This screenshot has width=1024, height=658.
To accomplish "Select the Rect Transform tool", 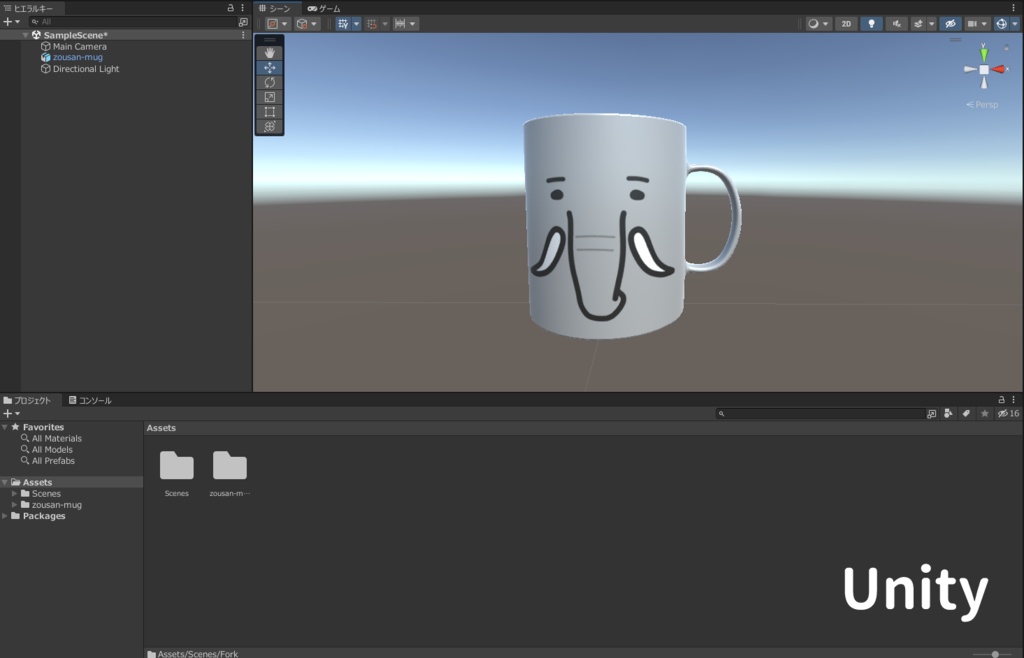I will (269, 111).
